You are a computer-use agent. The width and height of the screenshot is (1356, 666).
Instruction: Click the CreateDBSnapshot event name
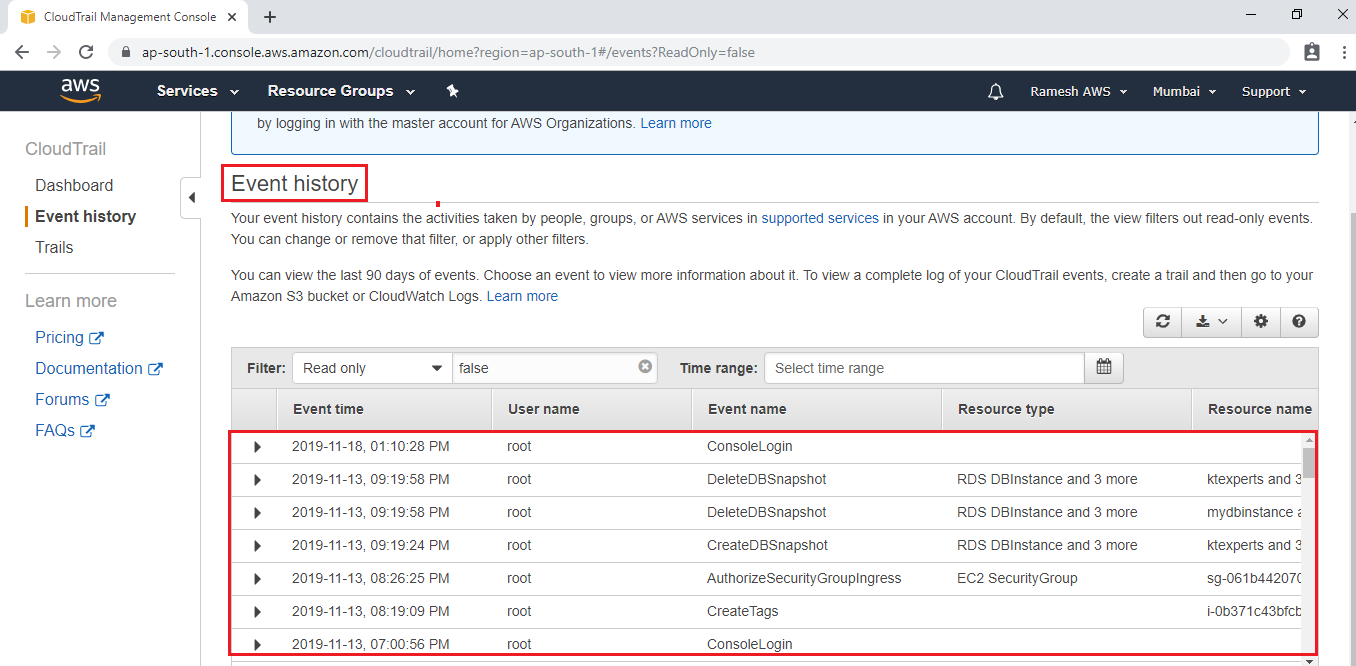click(767, 545)
